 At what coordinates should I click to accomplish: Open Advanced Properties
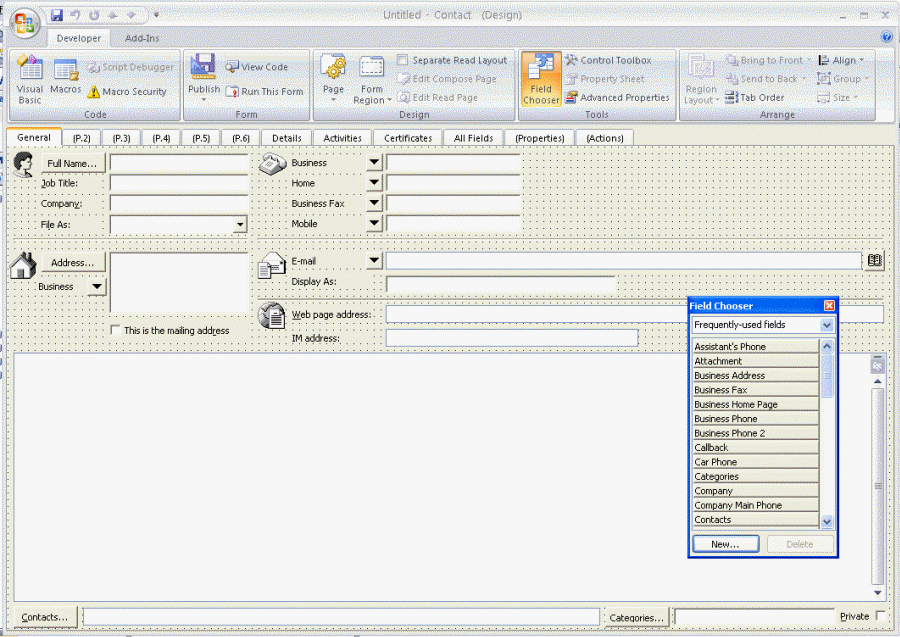pos(618,98)
